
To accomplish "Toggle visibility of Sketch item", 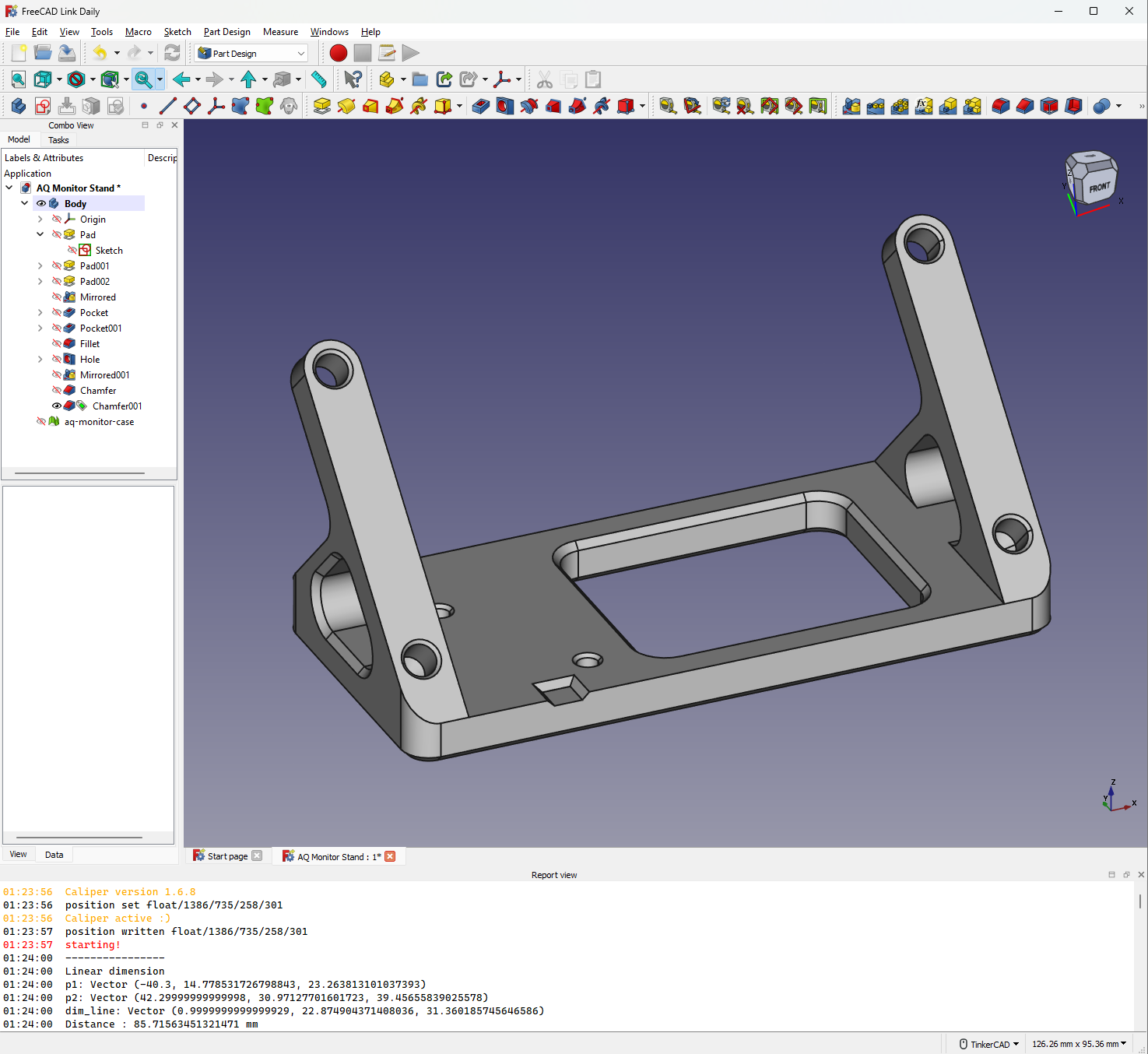I will pyautogui.click(x=72, y=250).
